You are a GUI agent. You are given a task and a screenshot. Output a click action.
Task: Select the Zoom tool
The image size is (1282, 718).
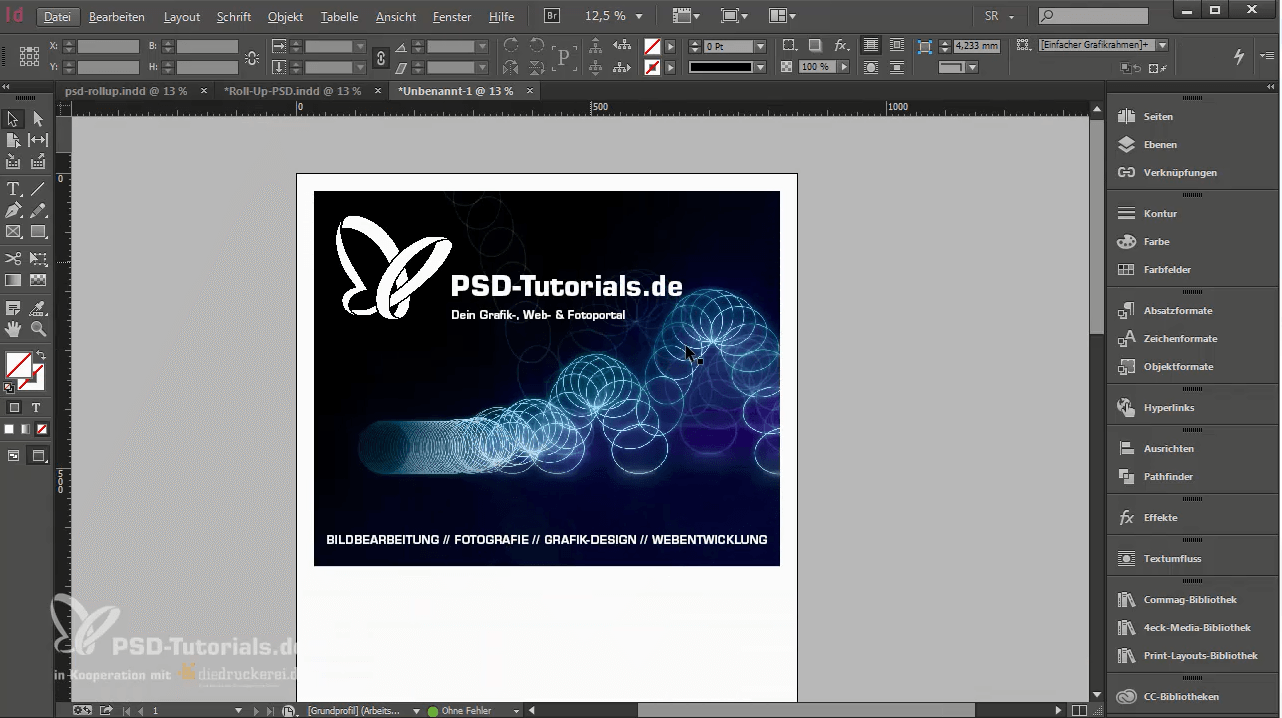[38, 329]
